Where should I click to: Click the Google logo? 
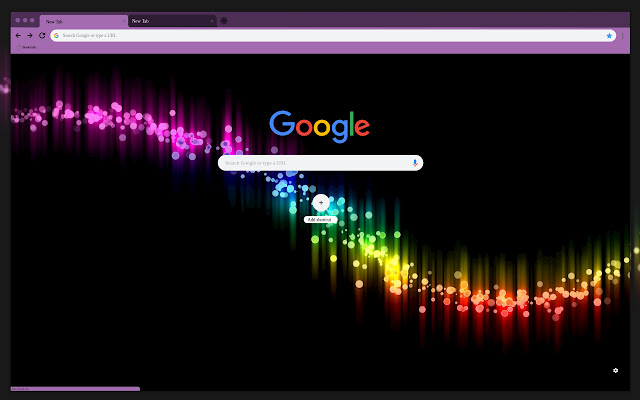[320, 127]
